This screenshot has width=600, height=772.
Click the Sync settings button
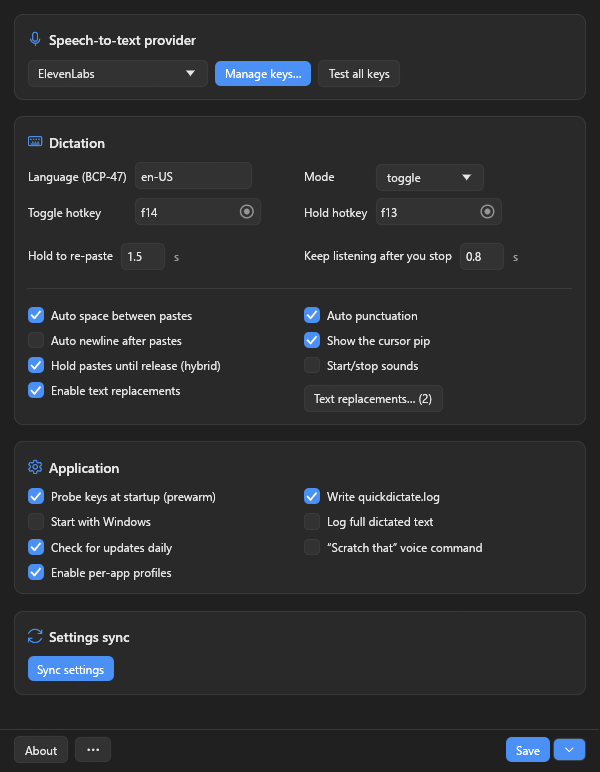click(71, 669)
